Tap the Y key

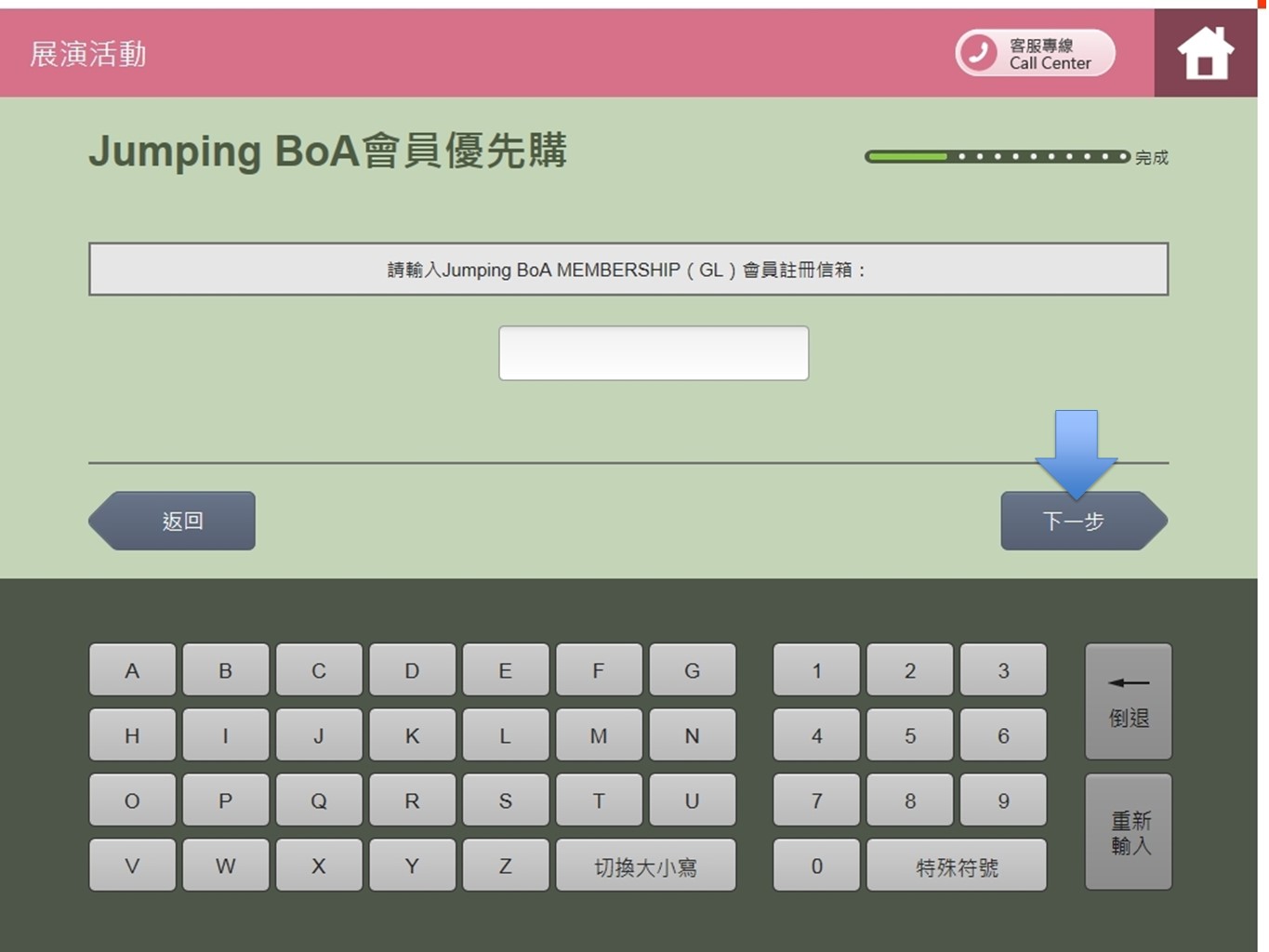[413, 866]
